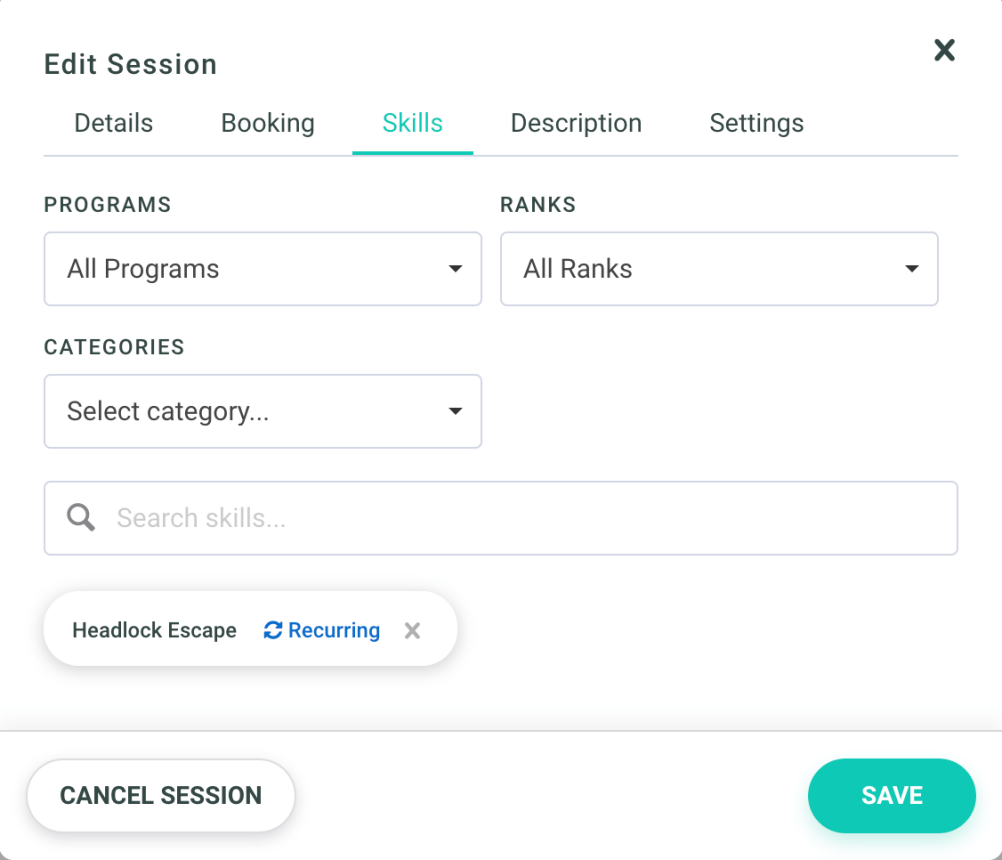1002x860 pixels.
Task: Open the Description tab
Action: point(576,122)
